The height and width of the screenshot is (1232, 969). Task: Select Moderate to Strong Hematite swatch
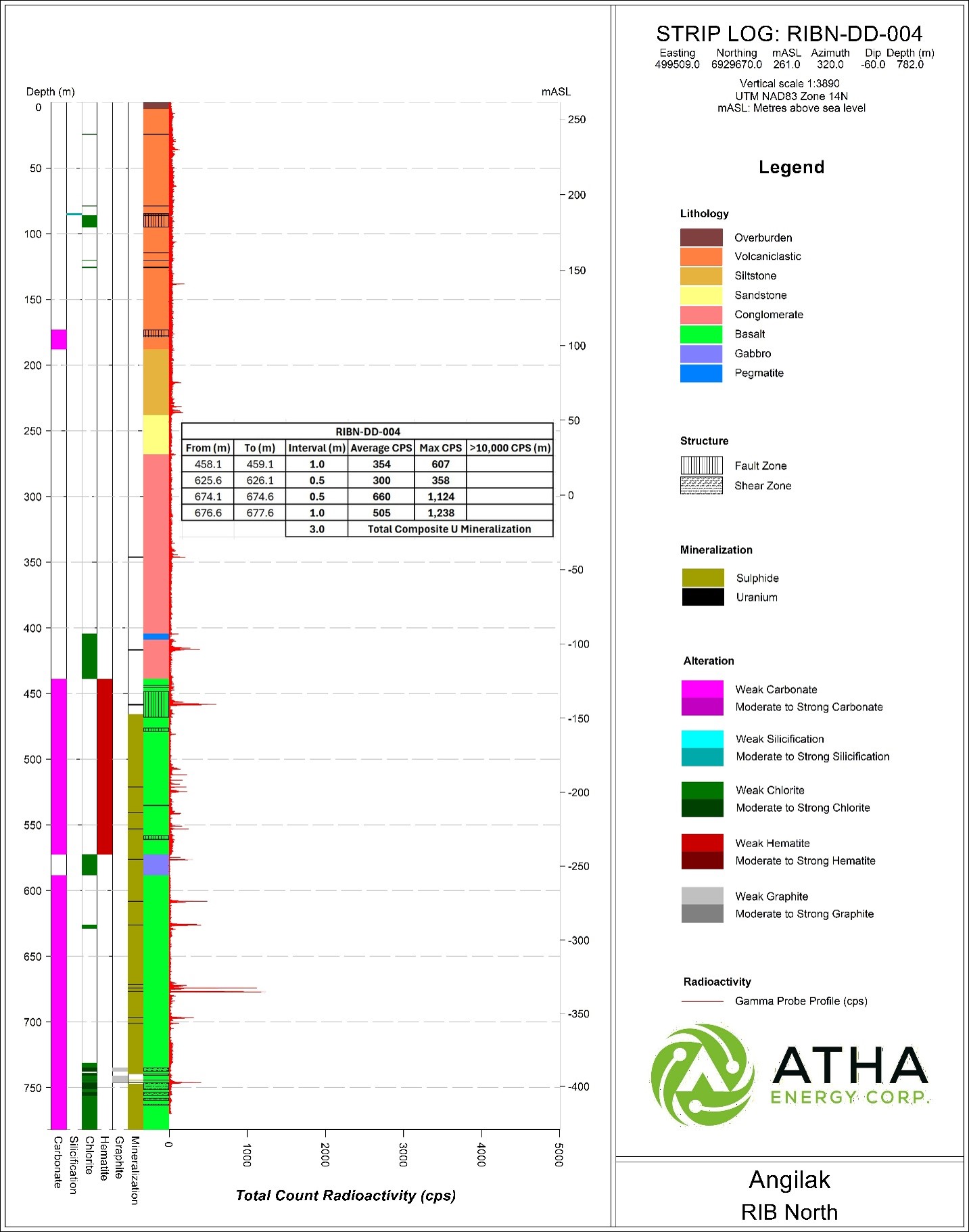702,861
